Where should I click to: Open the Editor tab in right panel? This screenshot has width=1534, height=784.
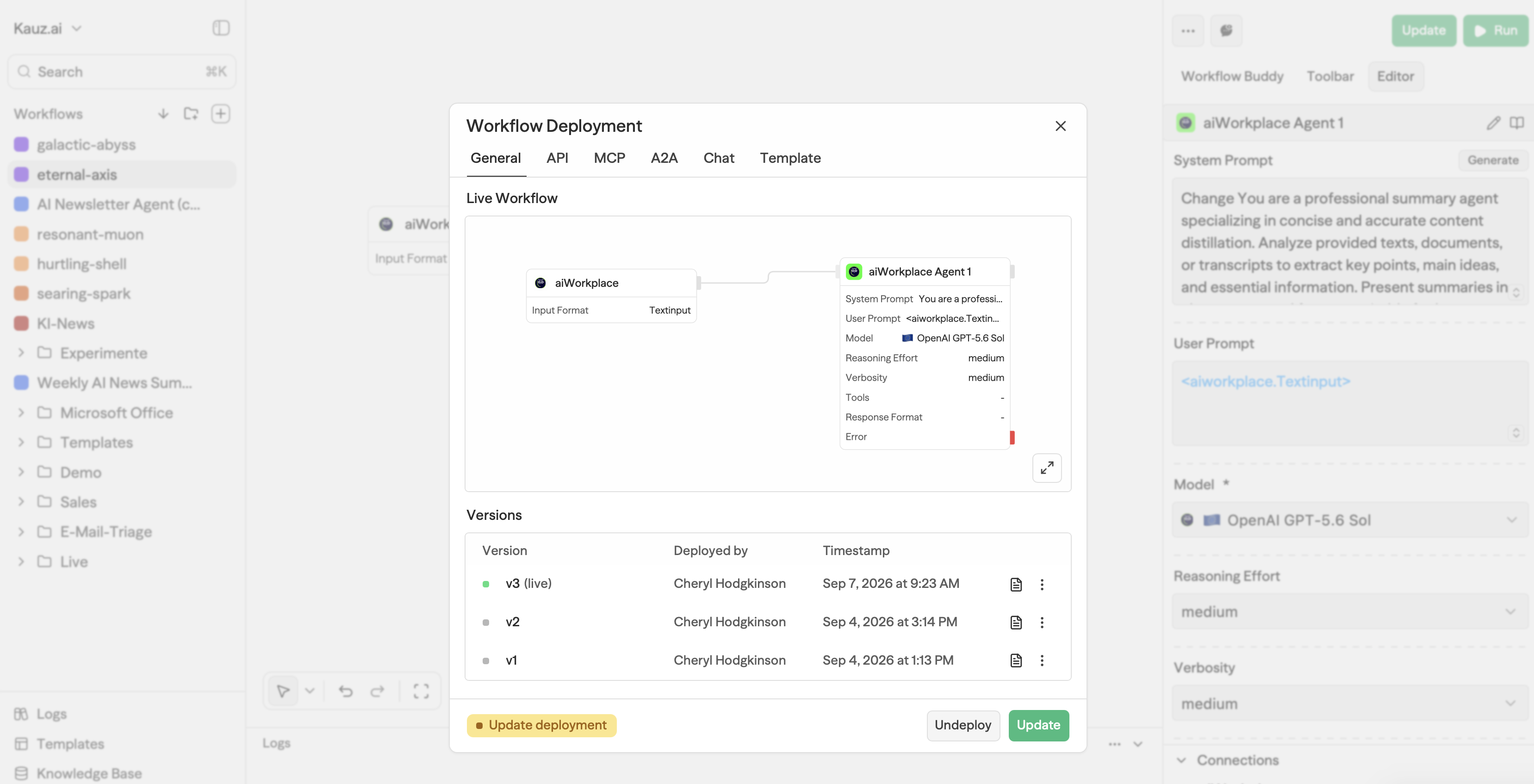coord(1395,76)
